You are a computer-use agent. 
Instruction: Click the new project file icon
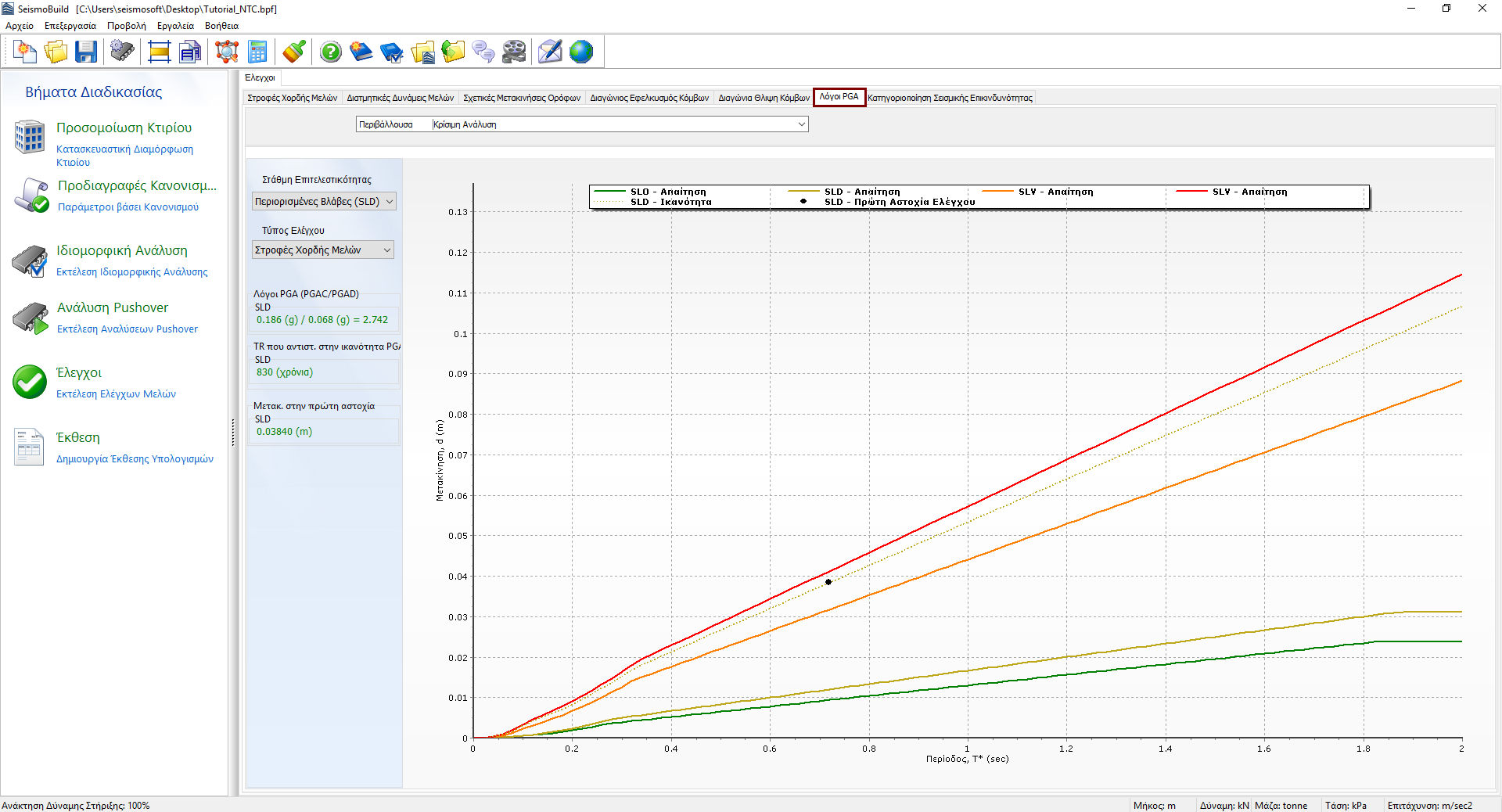pyautogui.click(x=26, y=52)
